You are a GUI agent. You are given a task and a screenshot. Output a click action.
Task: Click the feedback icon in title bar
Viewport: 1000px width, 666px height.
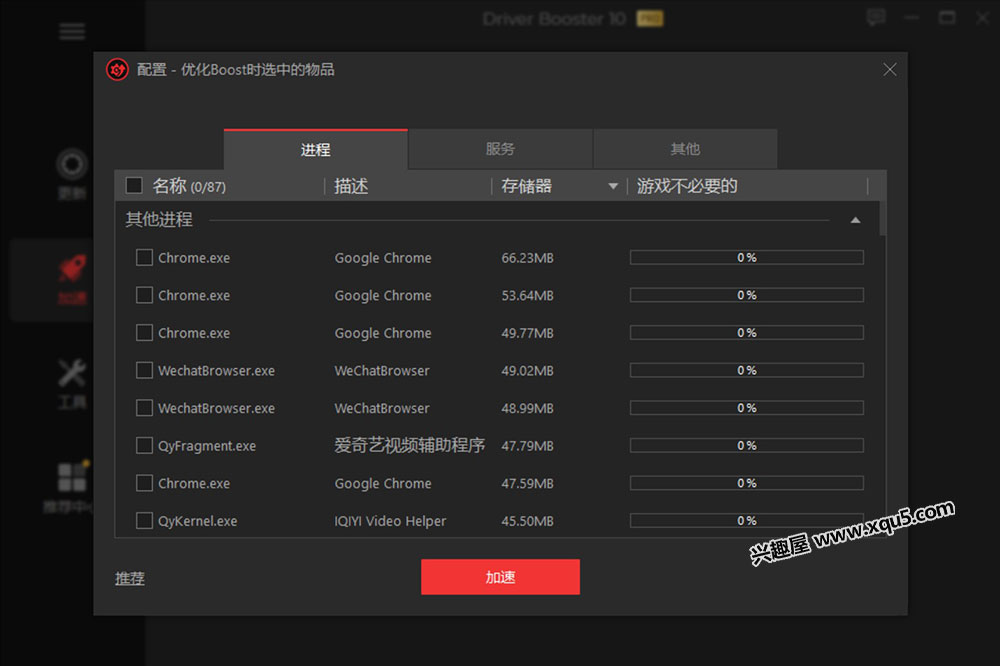click(876, 18)
